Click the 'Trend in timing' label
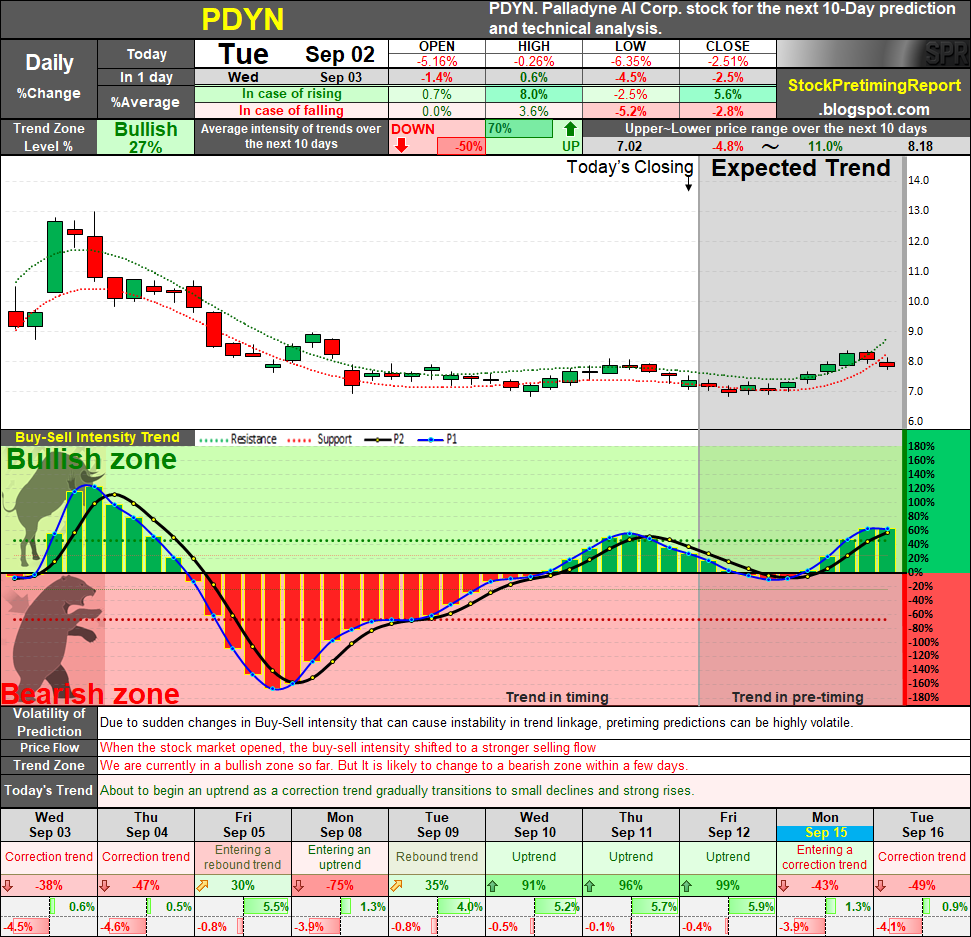971x937 pixels. pyautogui.click(x=557, y=697)
